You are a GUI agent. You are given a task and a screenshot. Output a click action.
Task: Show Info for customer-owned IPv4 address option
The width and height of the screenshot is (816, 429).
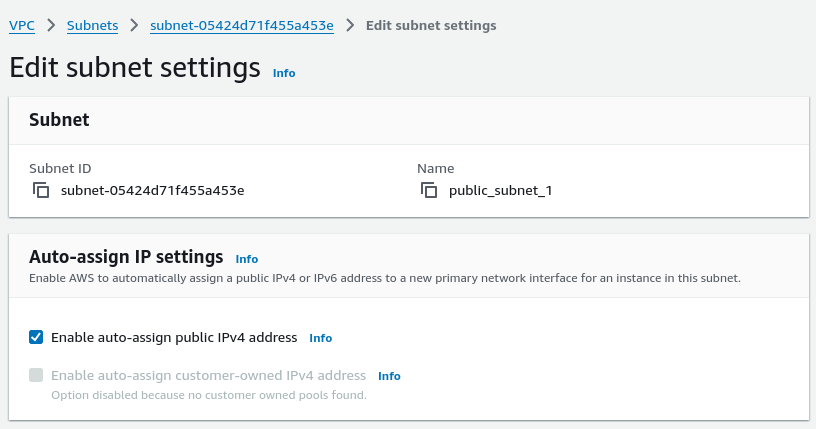[389, 376]
